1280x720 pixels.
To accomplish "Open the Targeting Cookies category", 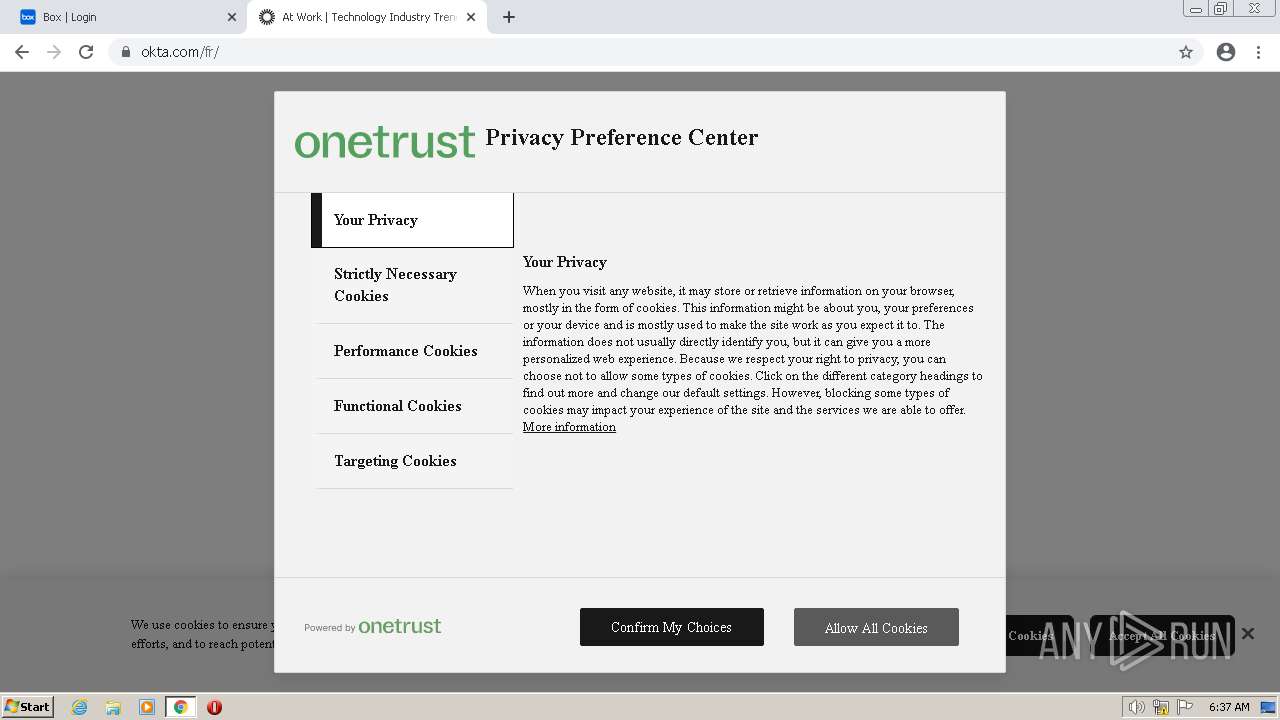I will click(x=414, y=461).
